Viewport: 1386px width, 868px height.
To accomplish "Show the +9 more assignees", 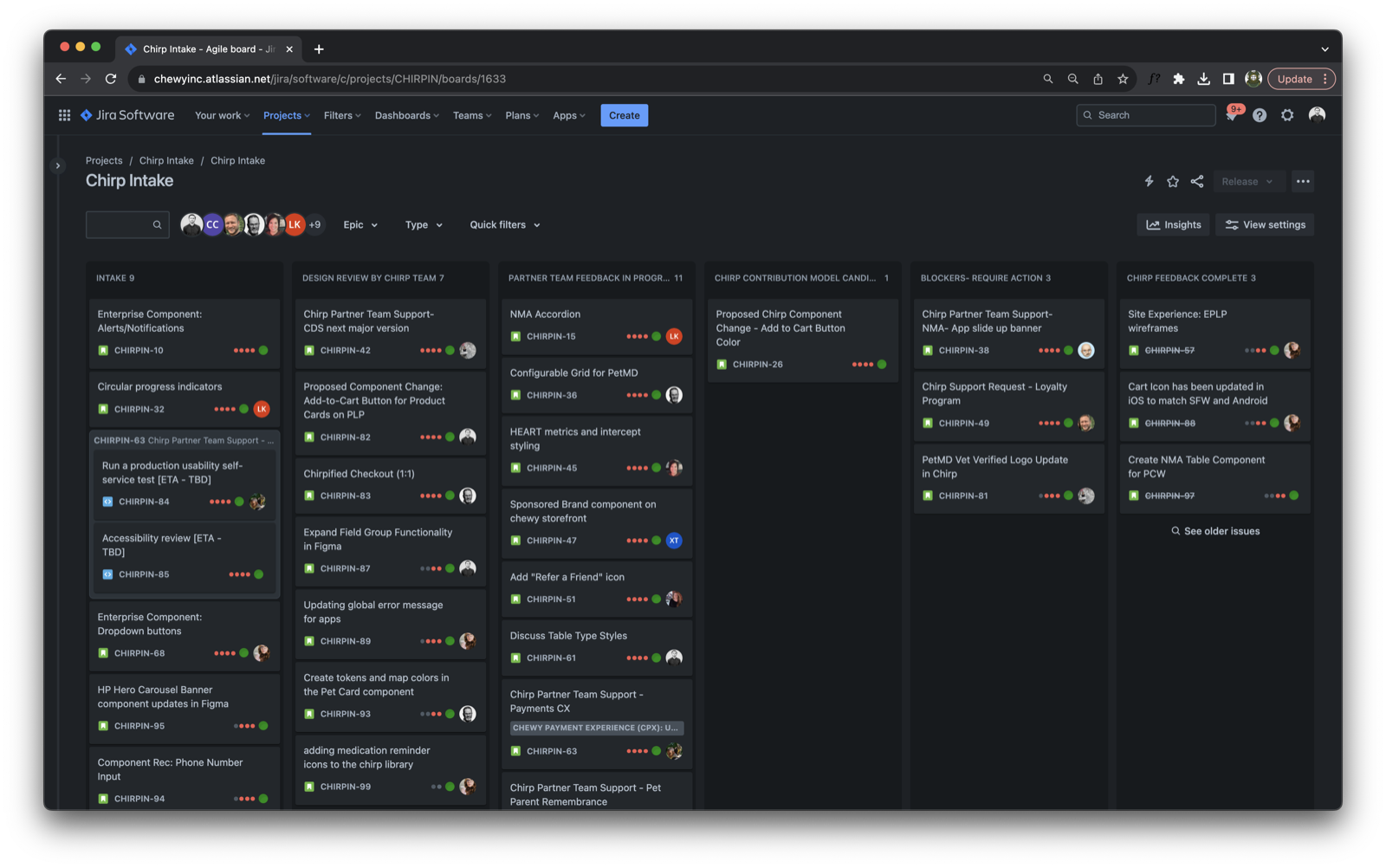I will (314, 224).
